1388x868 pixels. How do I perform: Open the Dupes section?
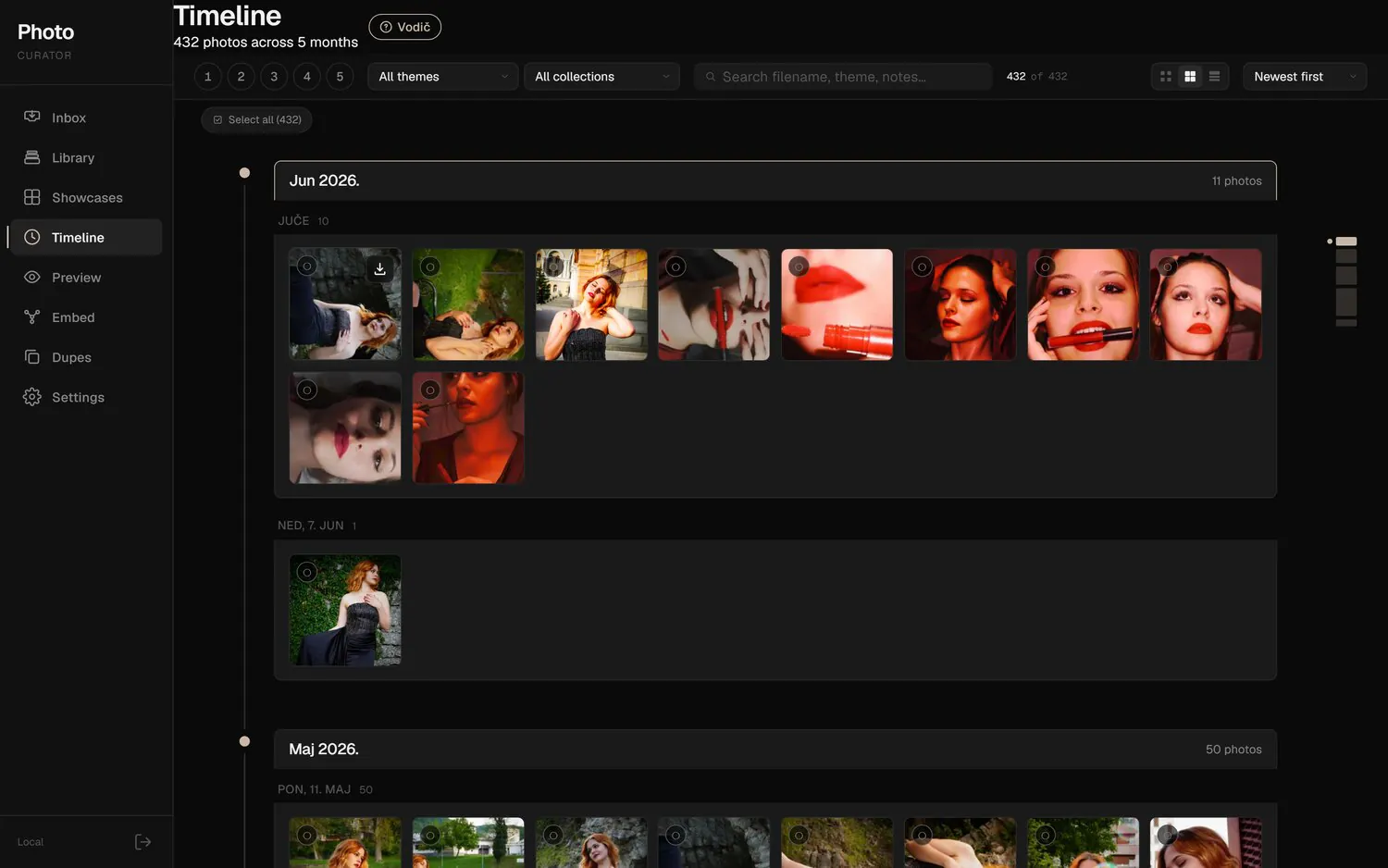click(85, 356)
